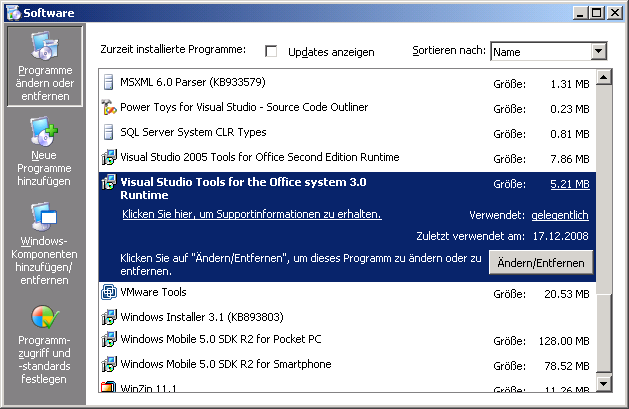The height and width of the screenshot is (409, 629).
Task: Open the support information link
Action: point(251,214)
